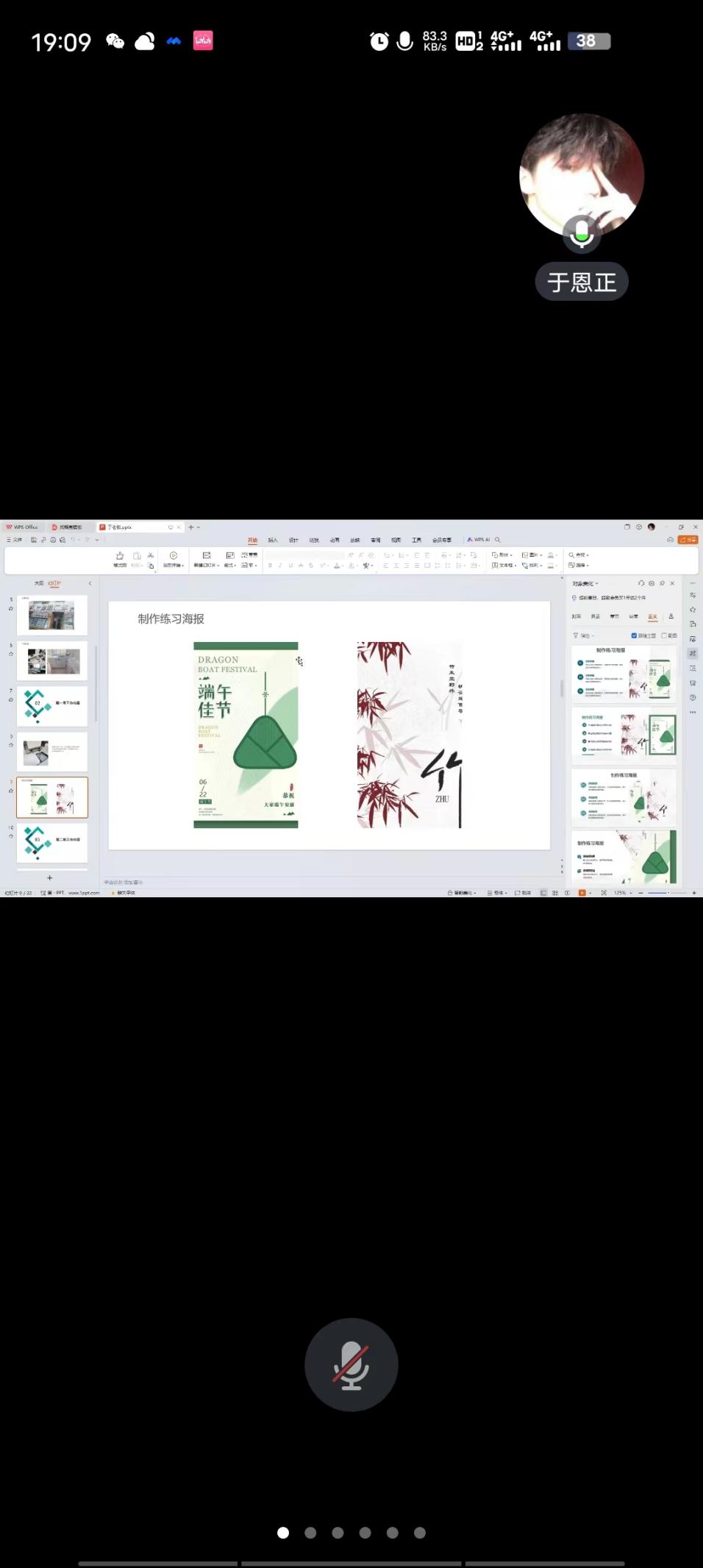This screenshot has height=1568, width=703.
Task: Click the orange share button
Action: click(x=688, y=540)
